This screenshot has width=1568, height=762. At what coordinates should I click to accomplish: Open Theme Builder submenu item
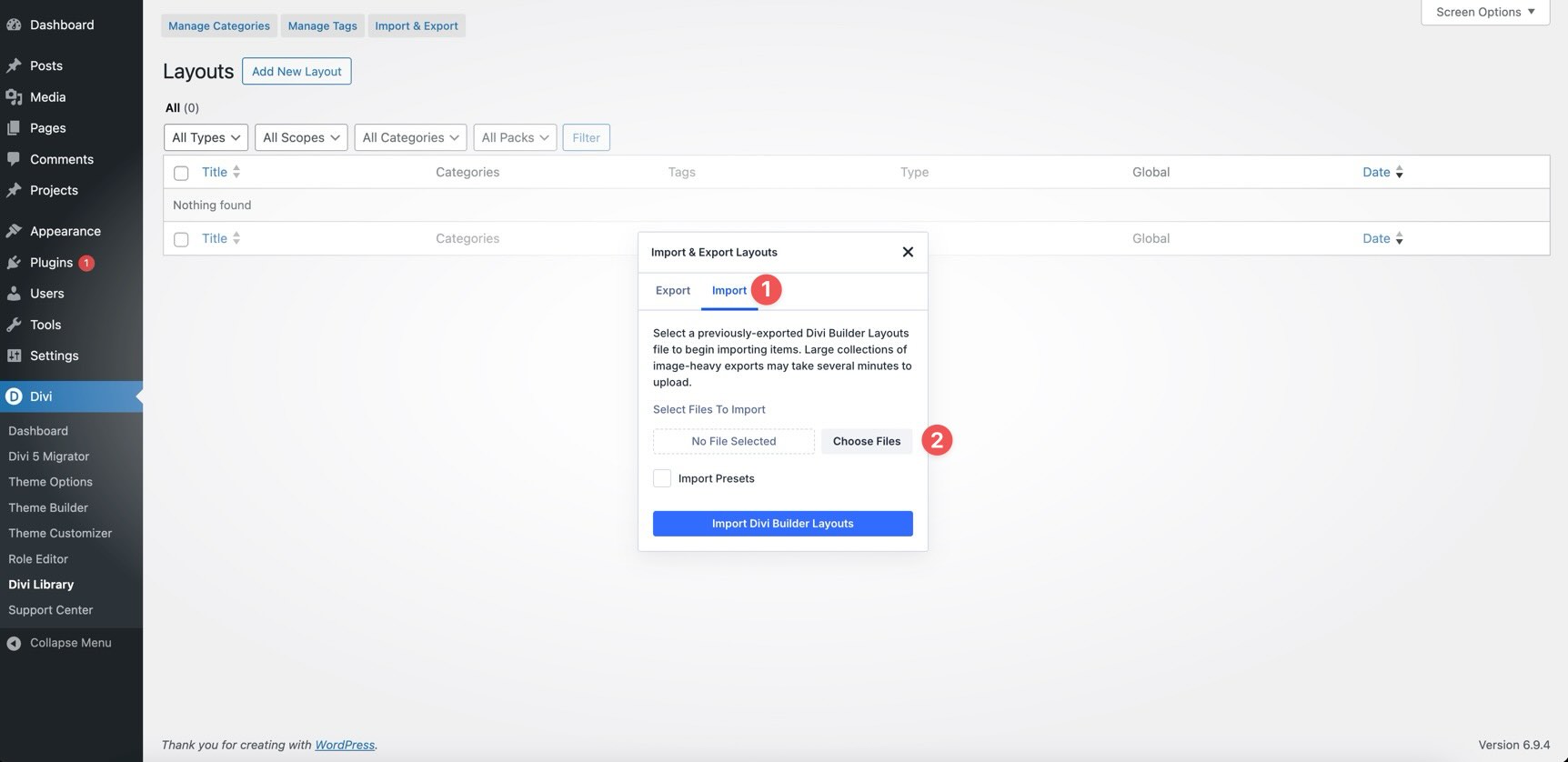click(48, 507)
